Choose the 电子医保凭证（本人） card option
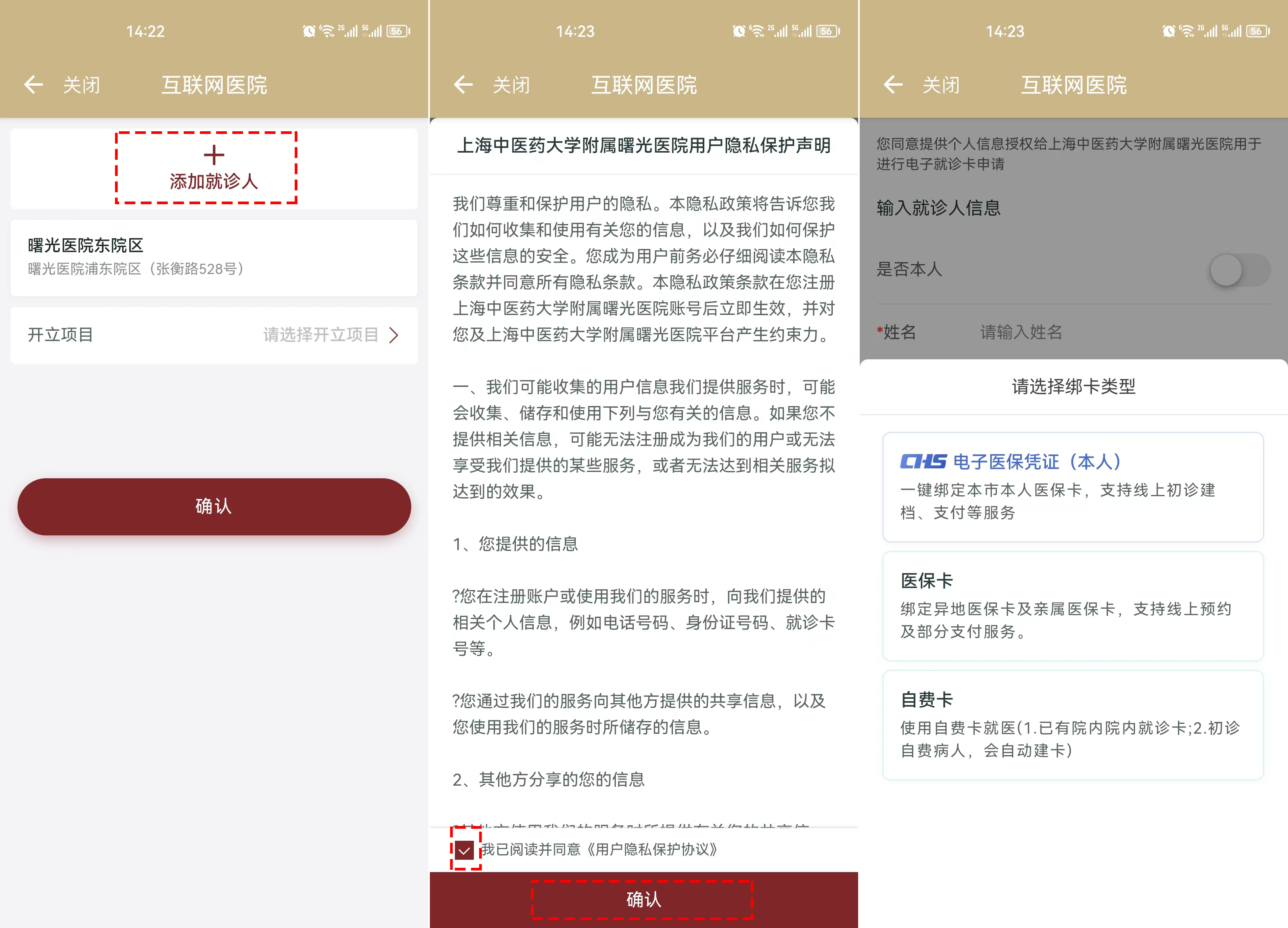Screen dimensions: 1288x928 point(1073,487)
